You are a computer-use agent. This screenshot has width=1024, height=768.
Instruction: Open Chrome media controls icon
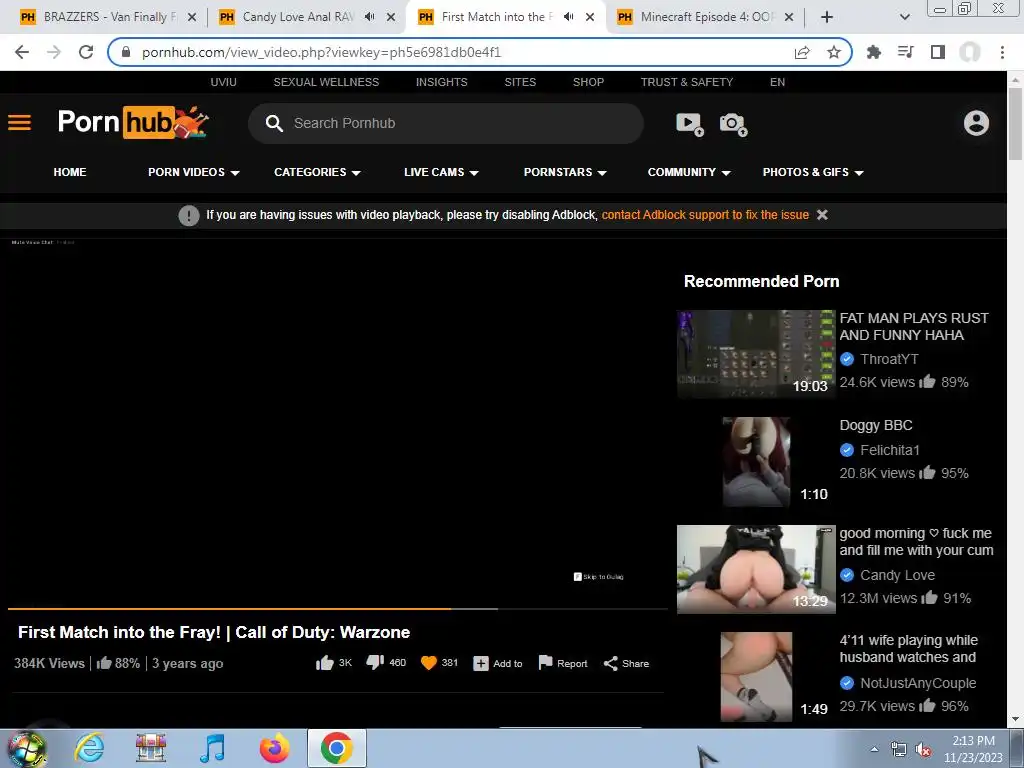tap(906, 52)
